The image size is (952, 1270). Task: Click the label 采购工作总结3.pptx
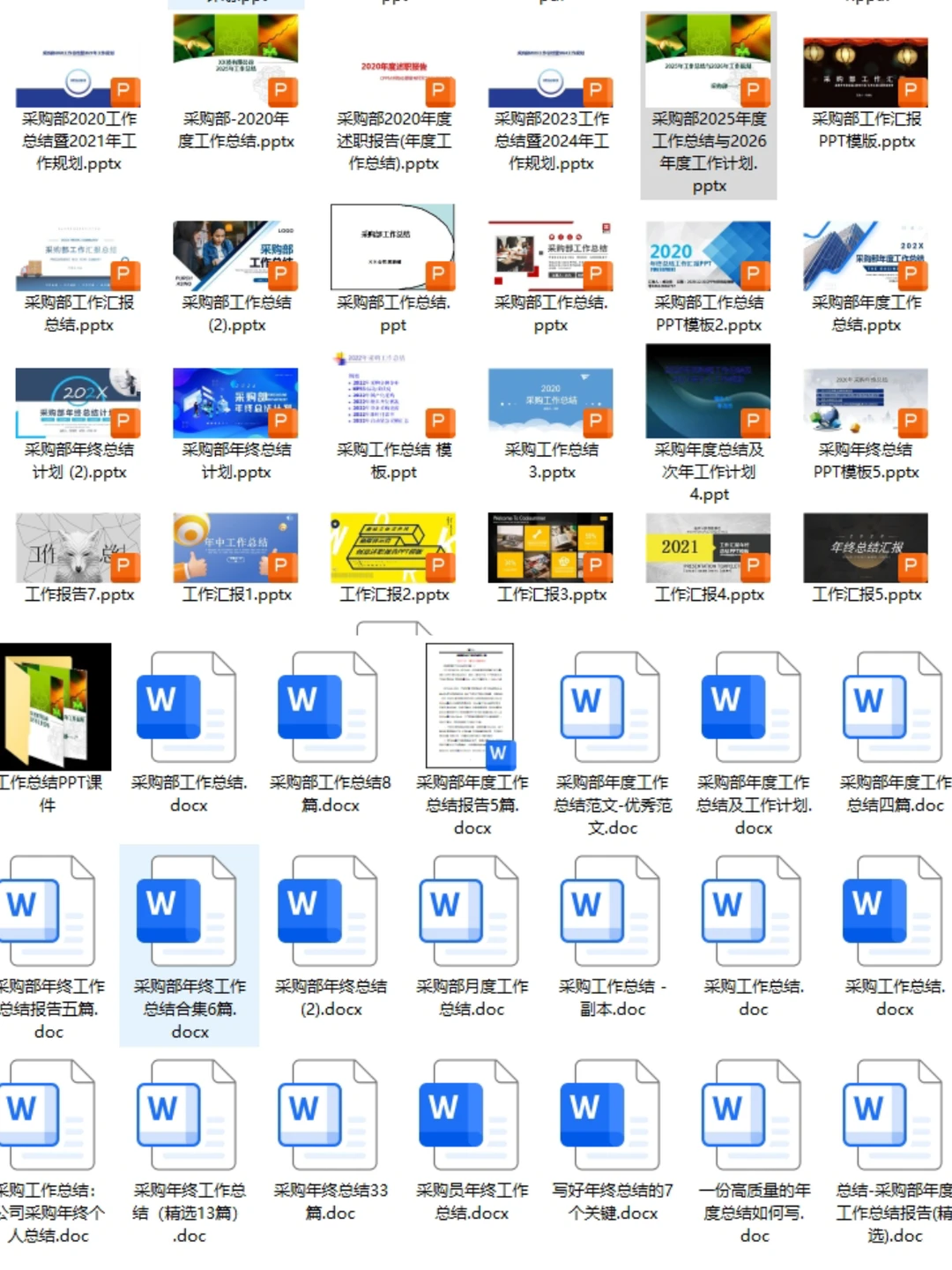click(x=552, y=460)
